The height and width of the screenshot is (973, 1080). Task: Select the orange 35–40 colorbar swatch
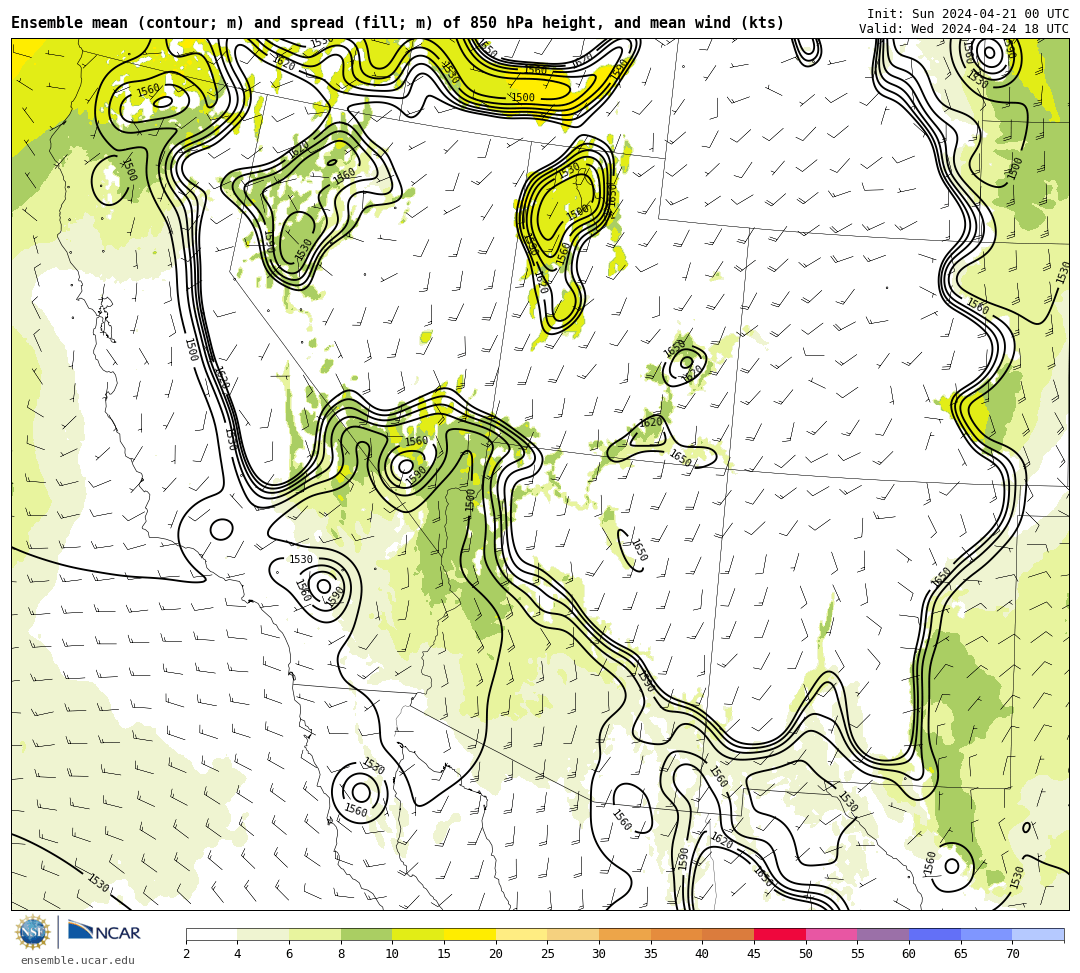[x=676, y=934]
